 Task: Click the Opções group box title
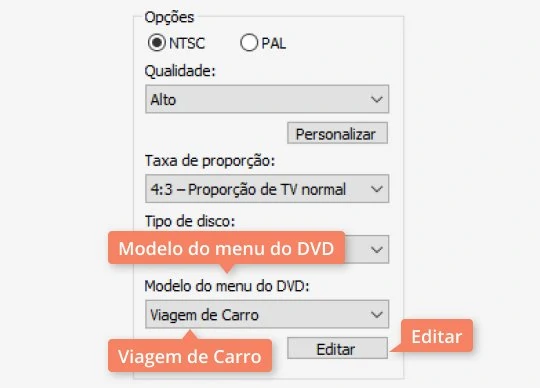(169, 17)
